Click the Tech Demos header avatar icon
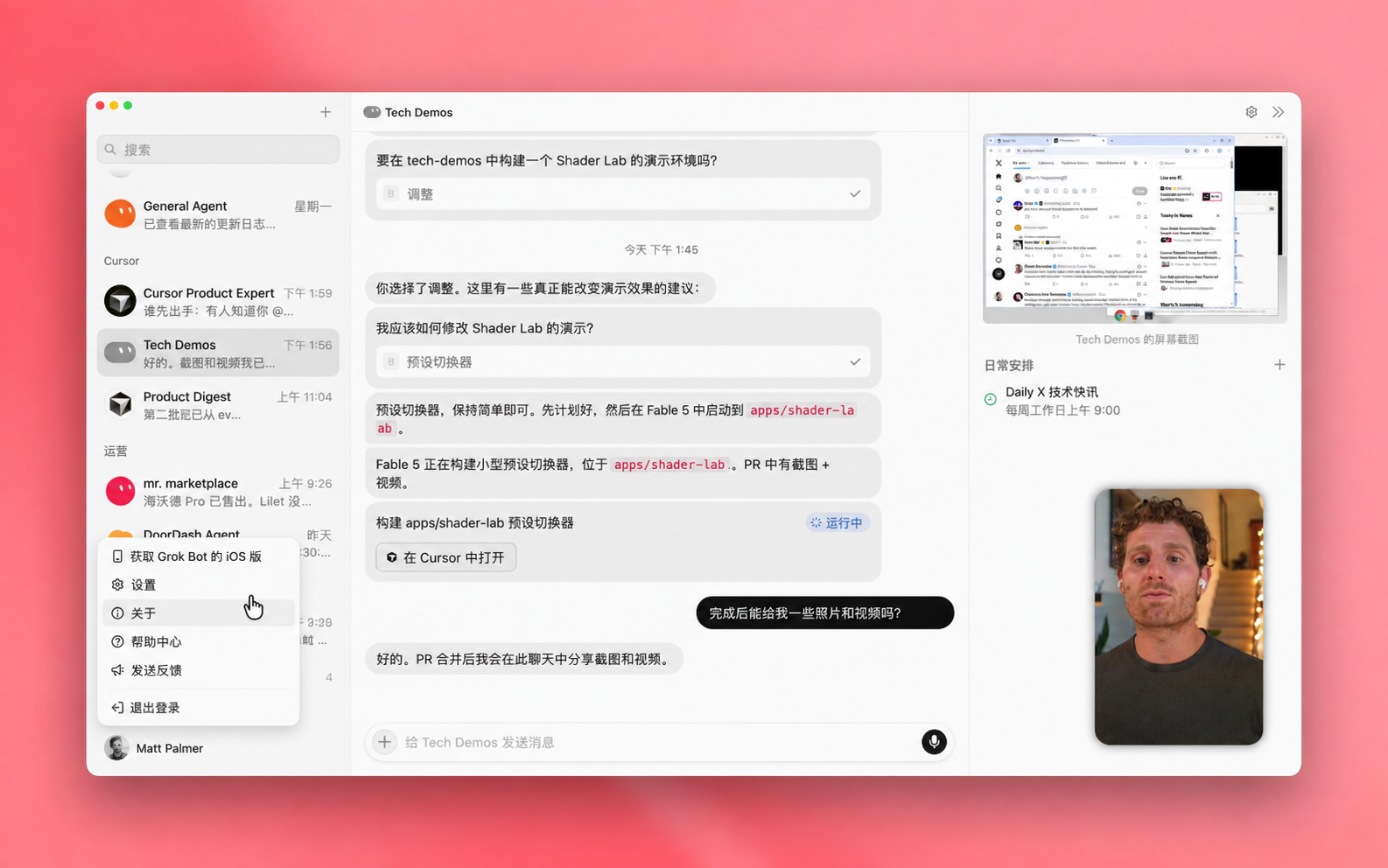The image size is (1388, 868). click(372, 112)
